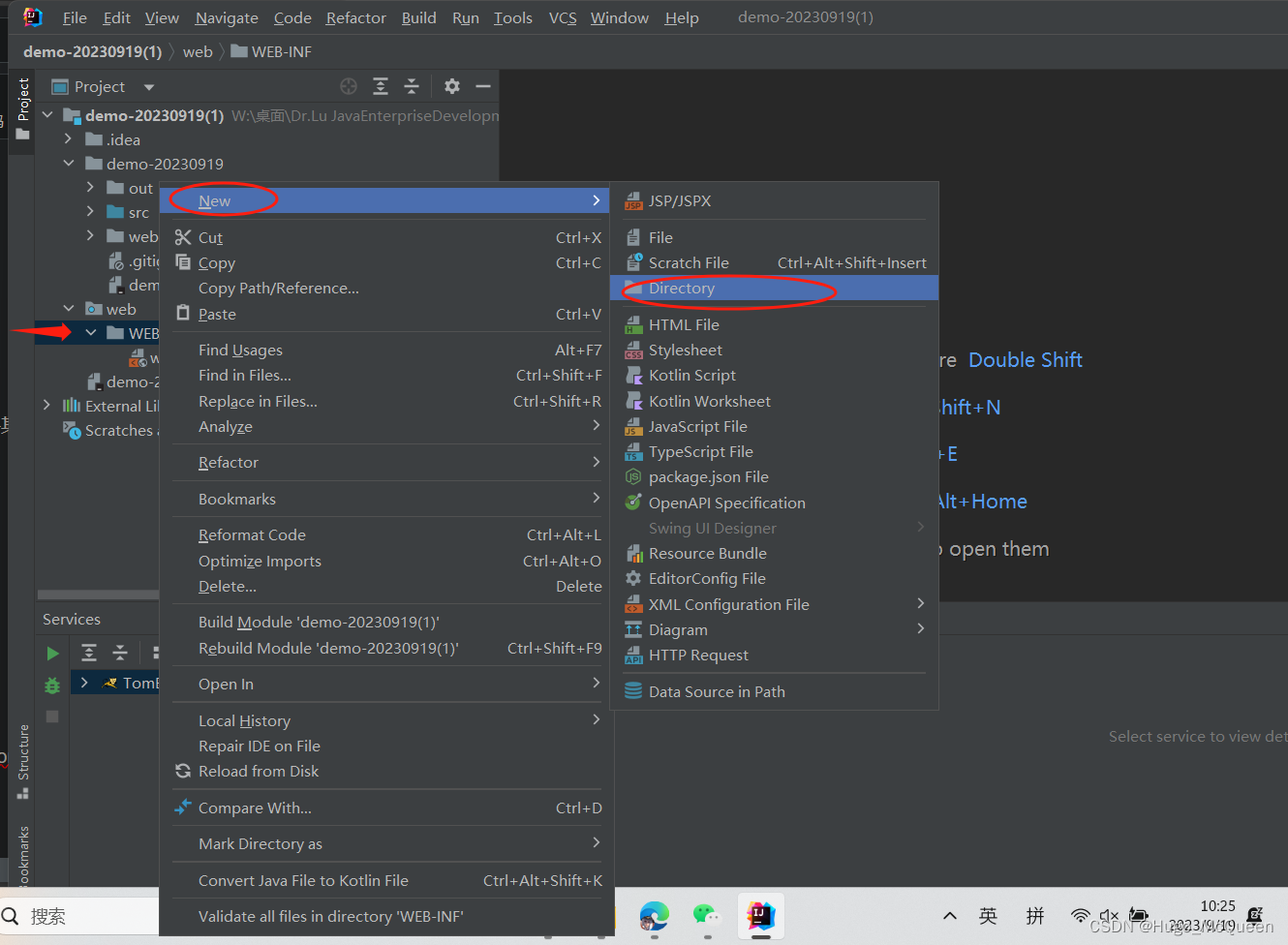Select Find Usages in the context menu
Screen dimensions: 1288x945
386,350
